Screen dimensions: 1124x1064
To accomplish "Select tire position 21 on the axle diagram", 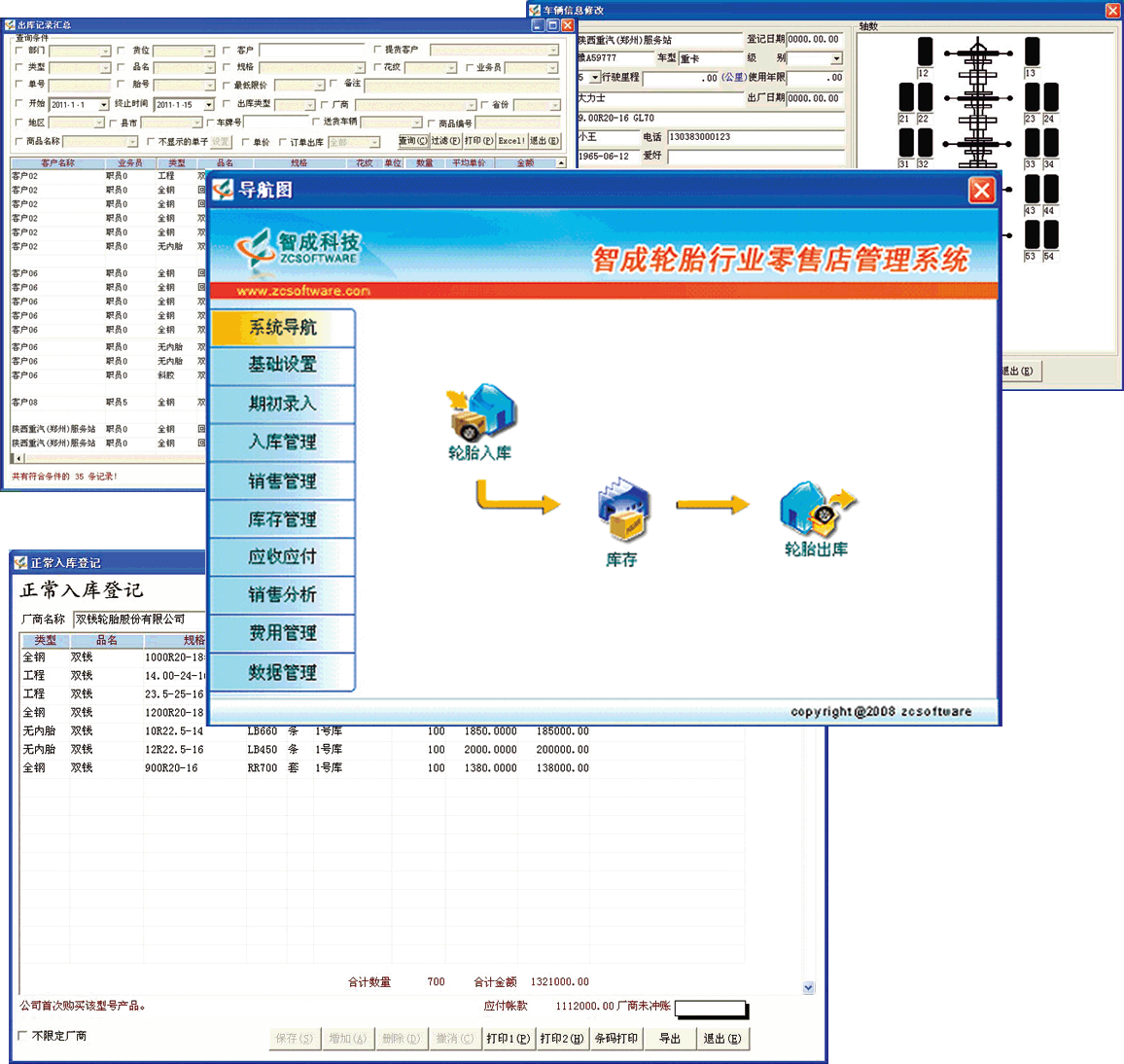I will coord(907,97).
